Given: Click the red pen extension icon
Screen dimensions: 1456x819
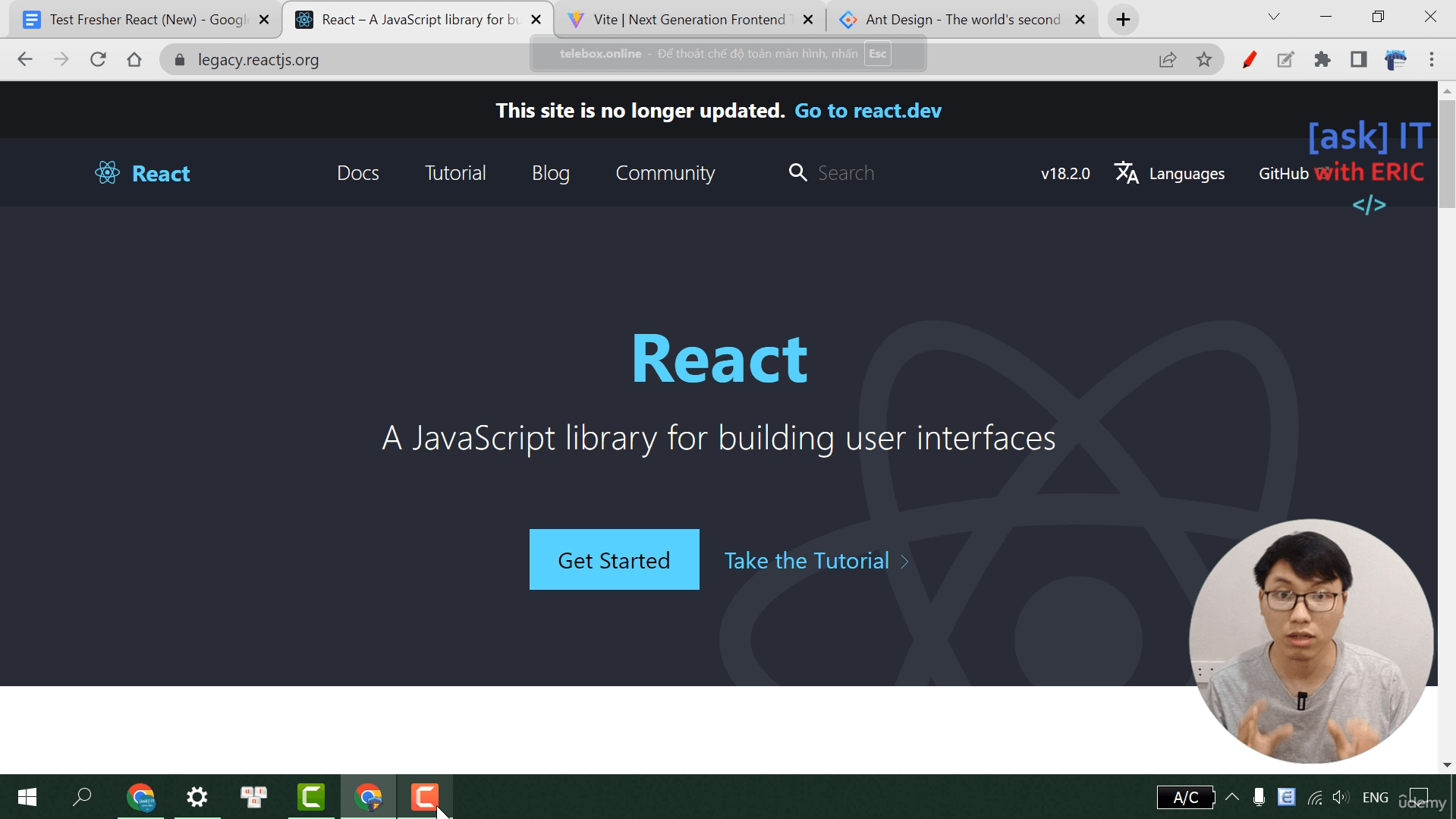Looking at the screenshot, I should [1250, 59].
